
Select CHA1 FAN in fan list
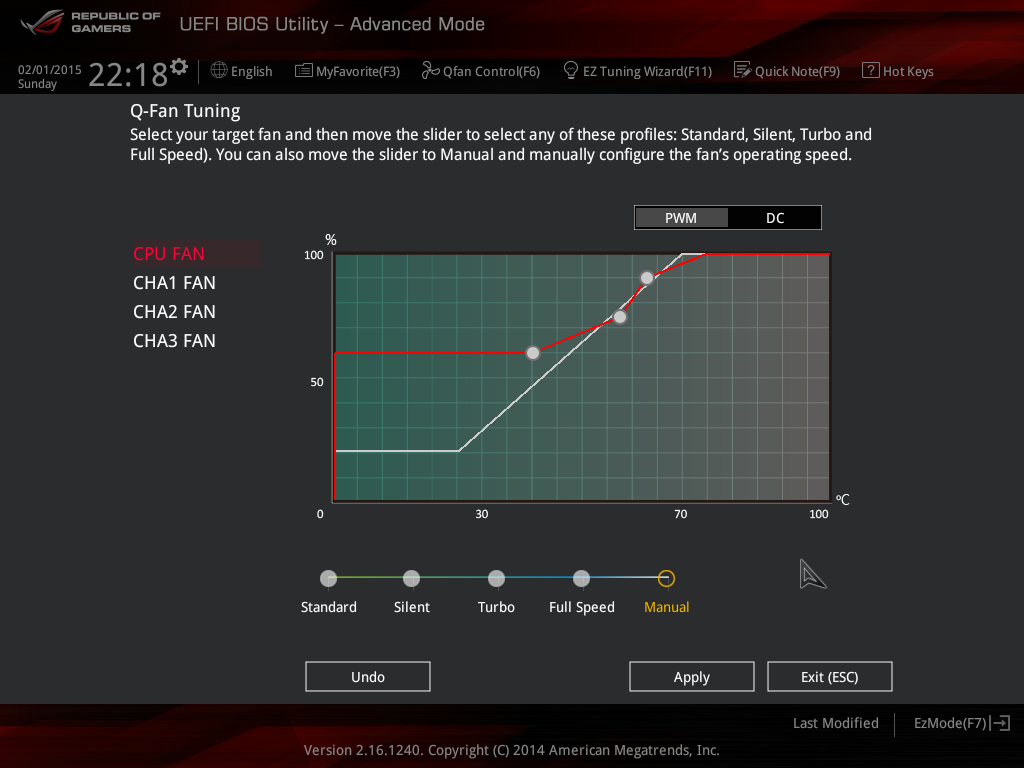click(x=174, y=283)
